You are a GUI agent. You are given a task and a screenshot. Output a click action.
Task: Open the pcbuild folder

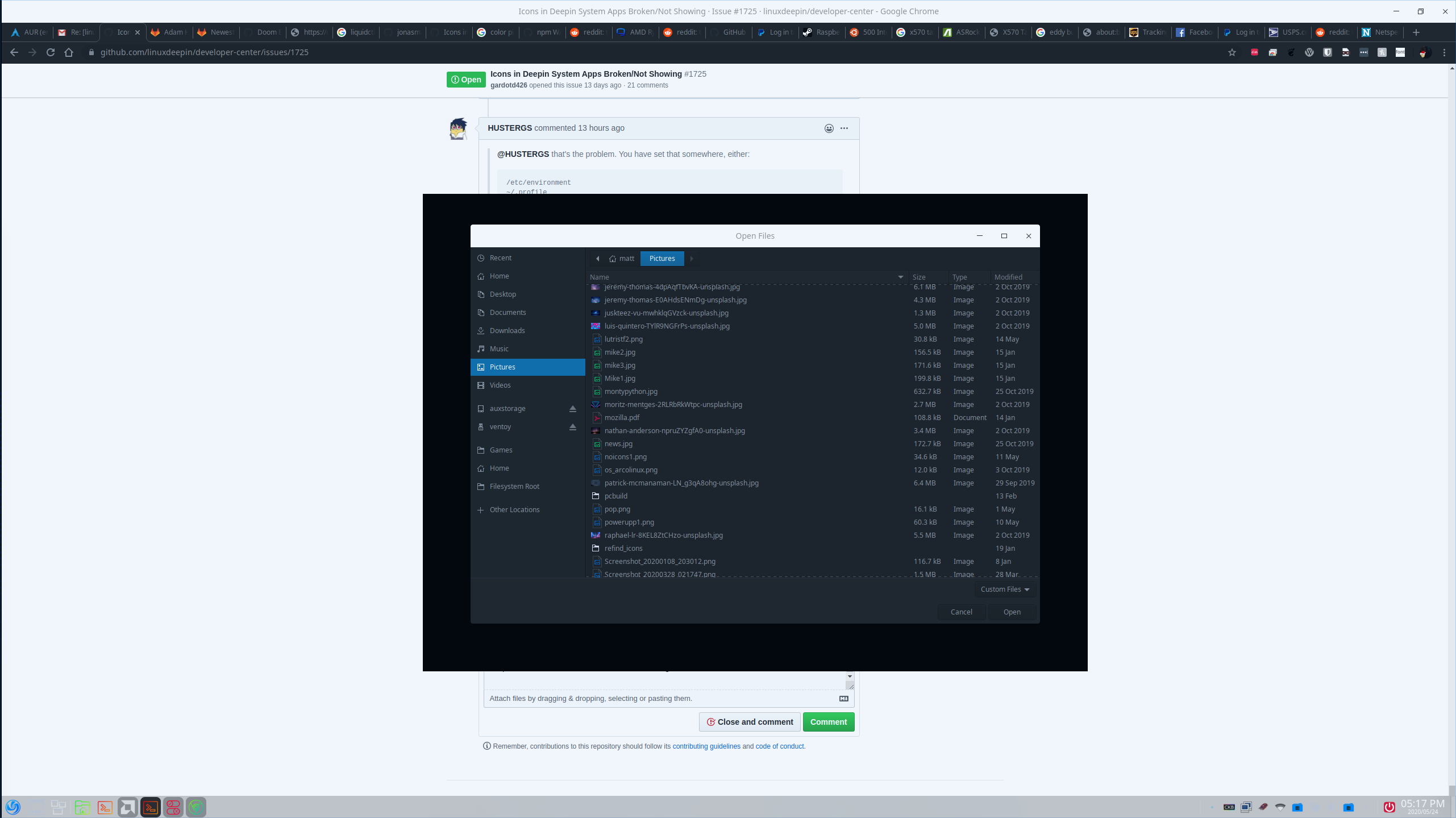click(615, 496)
